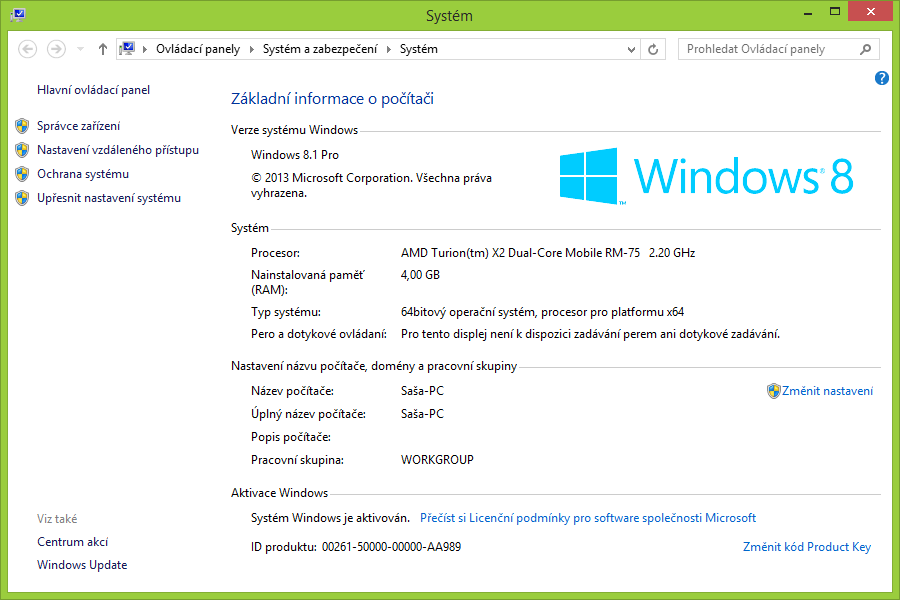Click the shield icon beside Správce zařízení
The image size is (900, 600).
coord(22,126)
